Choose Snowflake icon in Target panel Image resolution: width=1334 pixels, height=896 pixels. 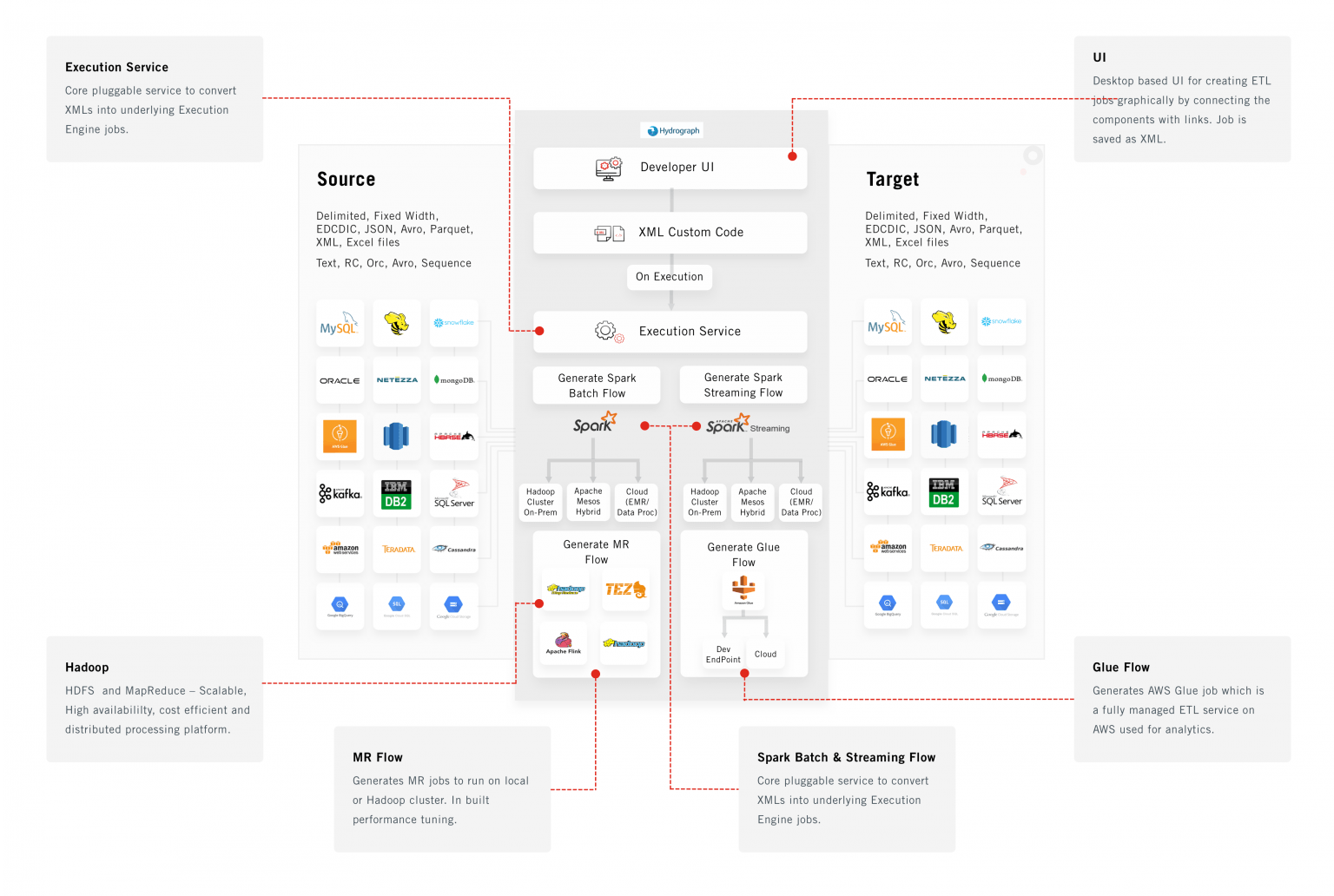coord(1001,322)
